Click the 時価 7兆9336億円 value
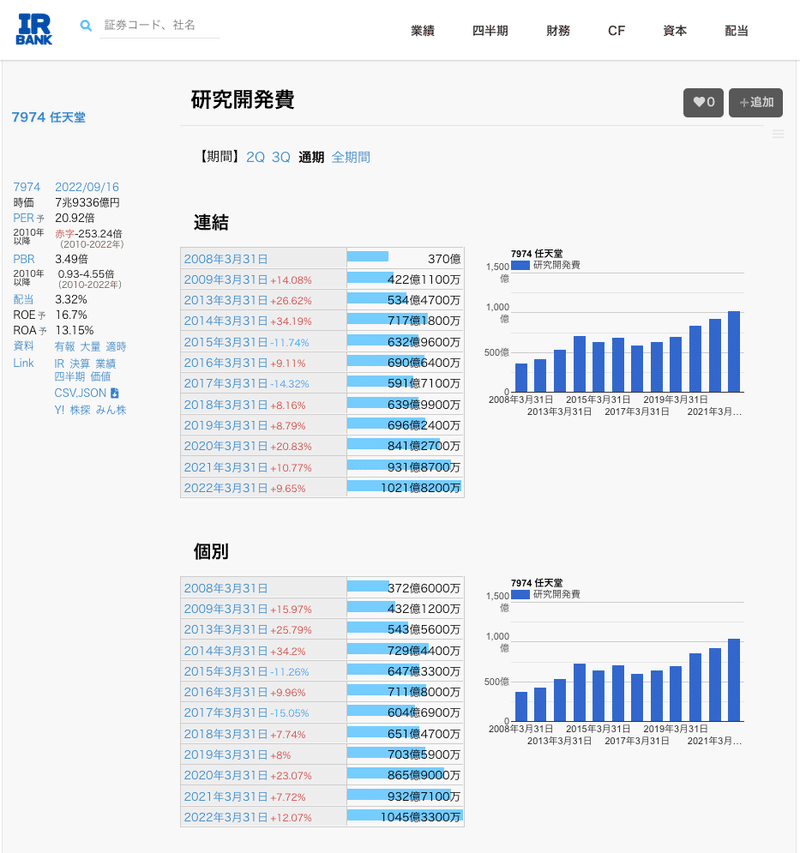The width and height of the screenshot is (800, 853). pos(87,202)
